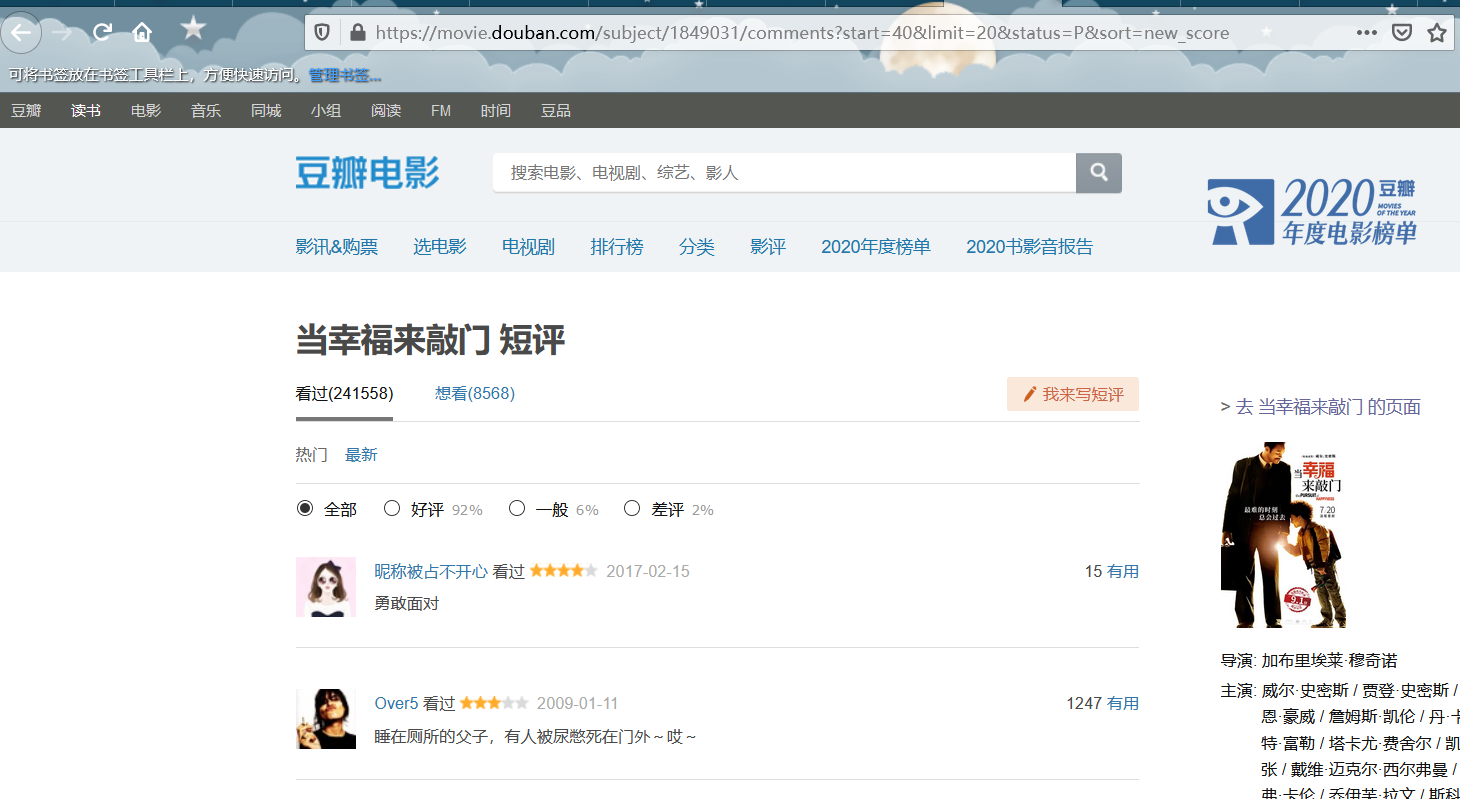Go to 影讯&购票 section

(x=337, y=247)
